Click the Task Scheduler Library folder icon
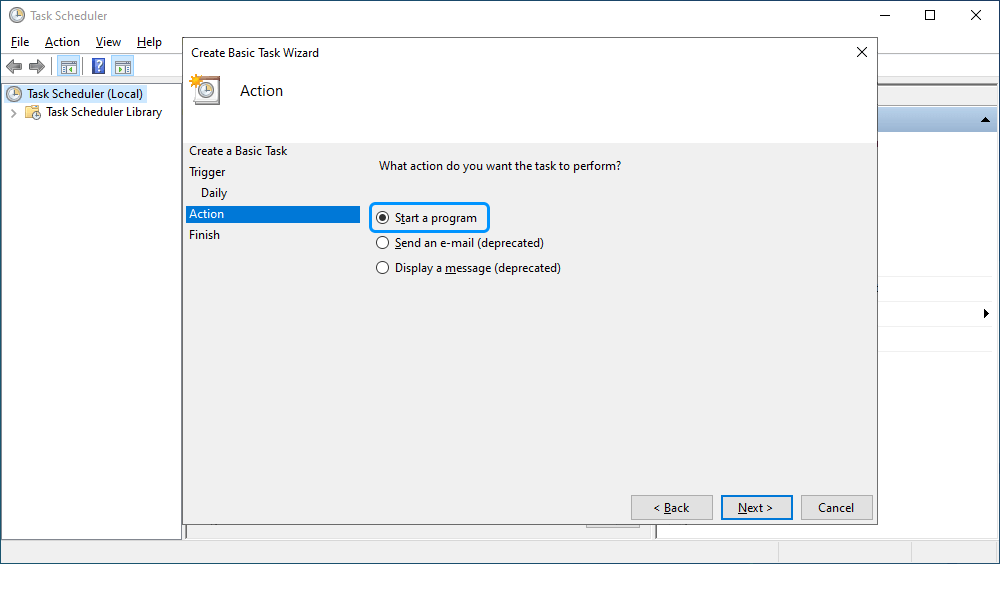This screenshot has height=600, width=1000. click(x=33, y=113)
